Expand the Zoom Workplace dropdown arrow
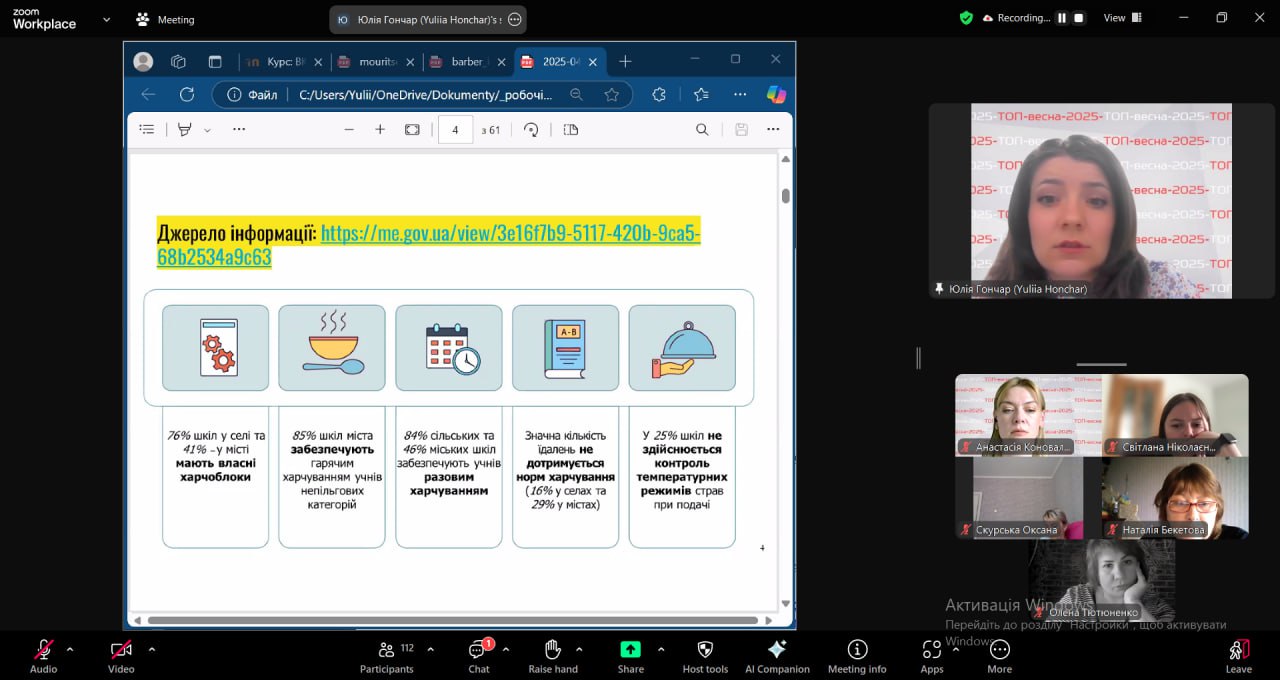Image resolution: width=1280 pixels, height=680 pixels. (107, 19)
